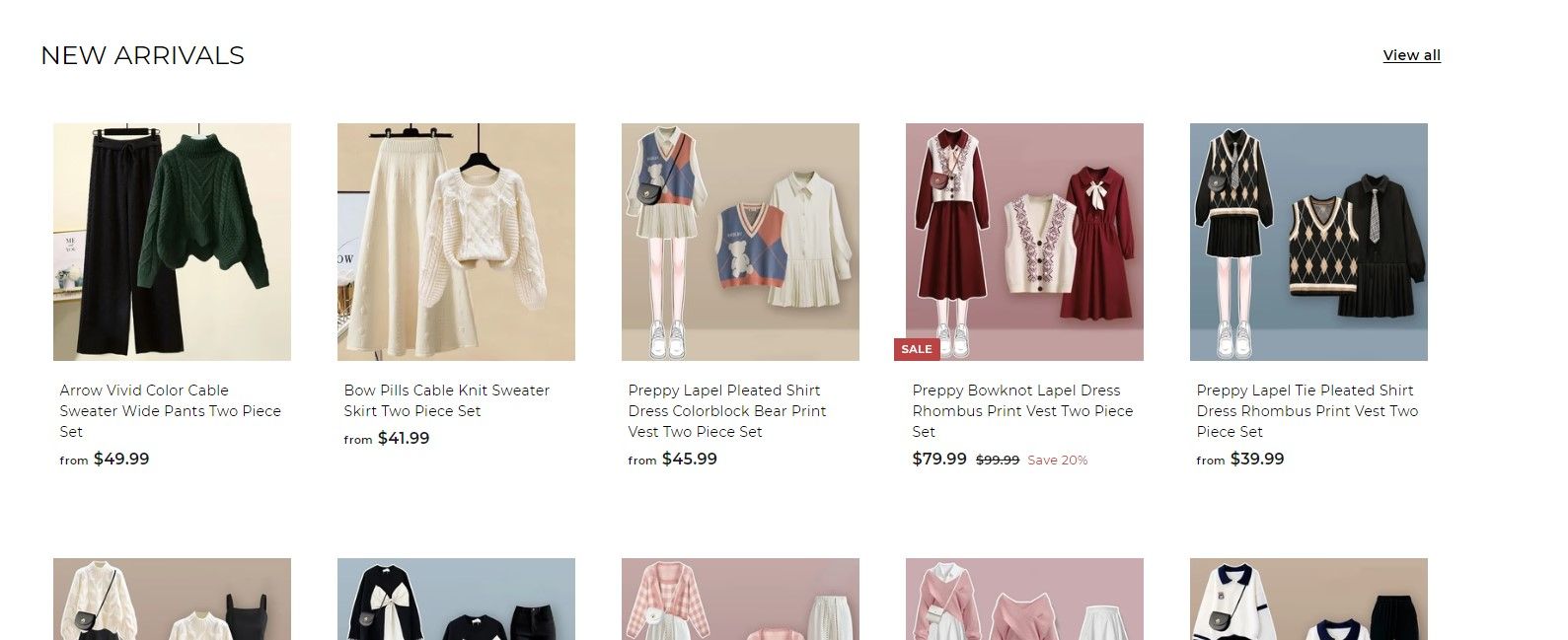The image size is (1568, 640).
Task: Select the Preppy Lapel Tie Pleated Shirt Dress Rhombus title
Action: (x=1307, y=411)
